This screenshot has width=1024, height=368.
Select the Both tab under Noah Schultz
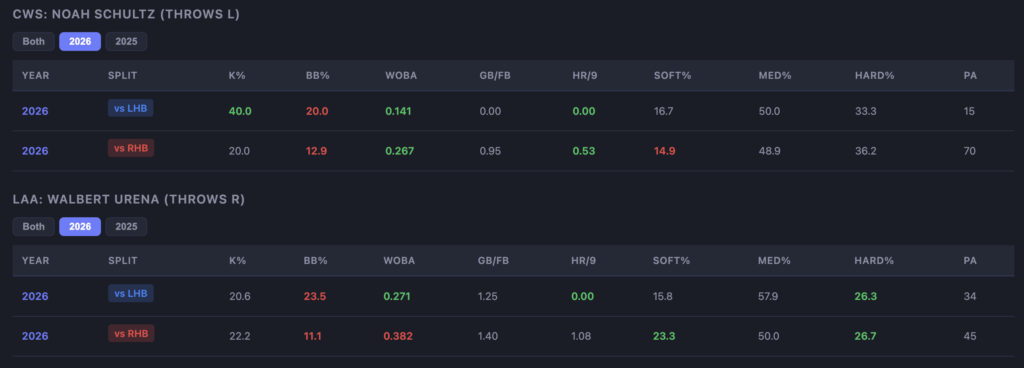pos(34,41)
